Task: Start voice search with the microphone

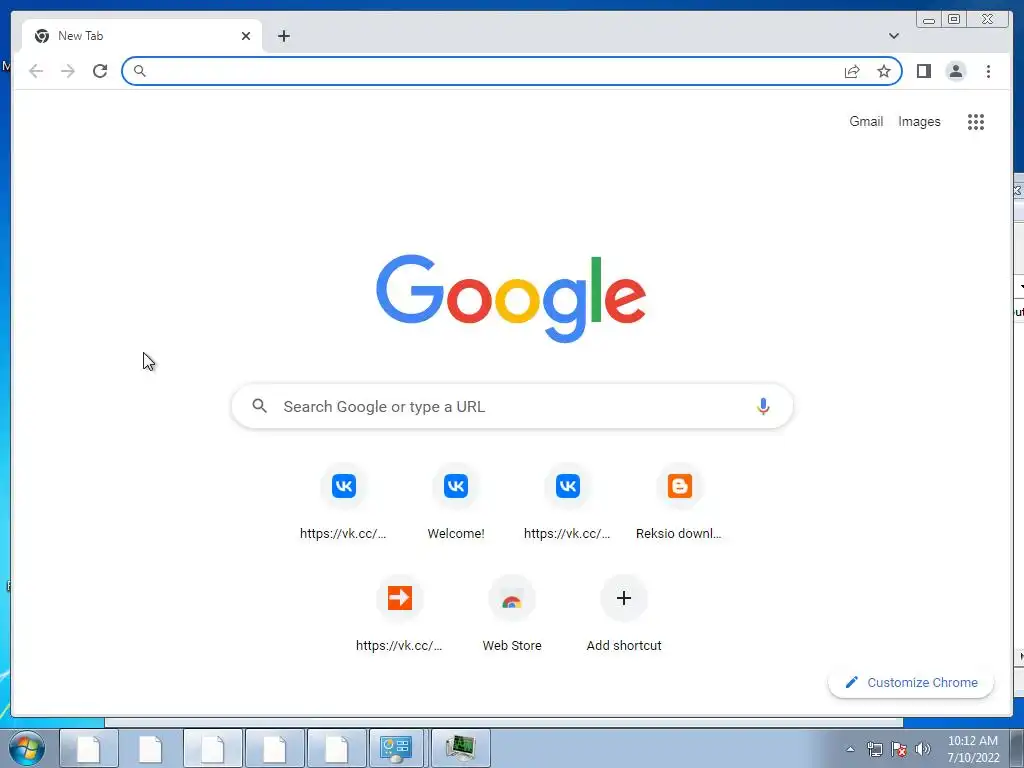Action: coord(763,406)
